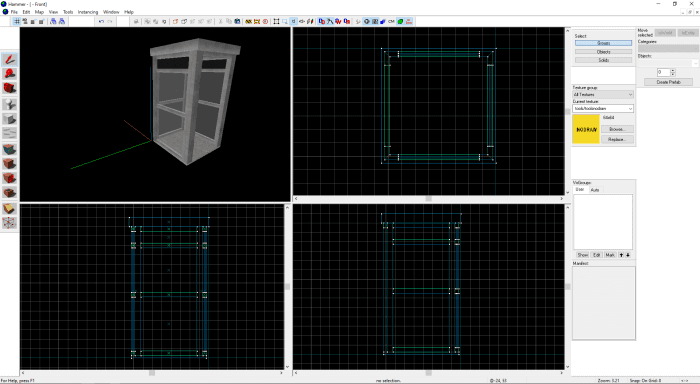Screen dimensions: 700x384
Task: Click the Browse texture button
Action: coord(617,129)
